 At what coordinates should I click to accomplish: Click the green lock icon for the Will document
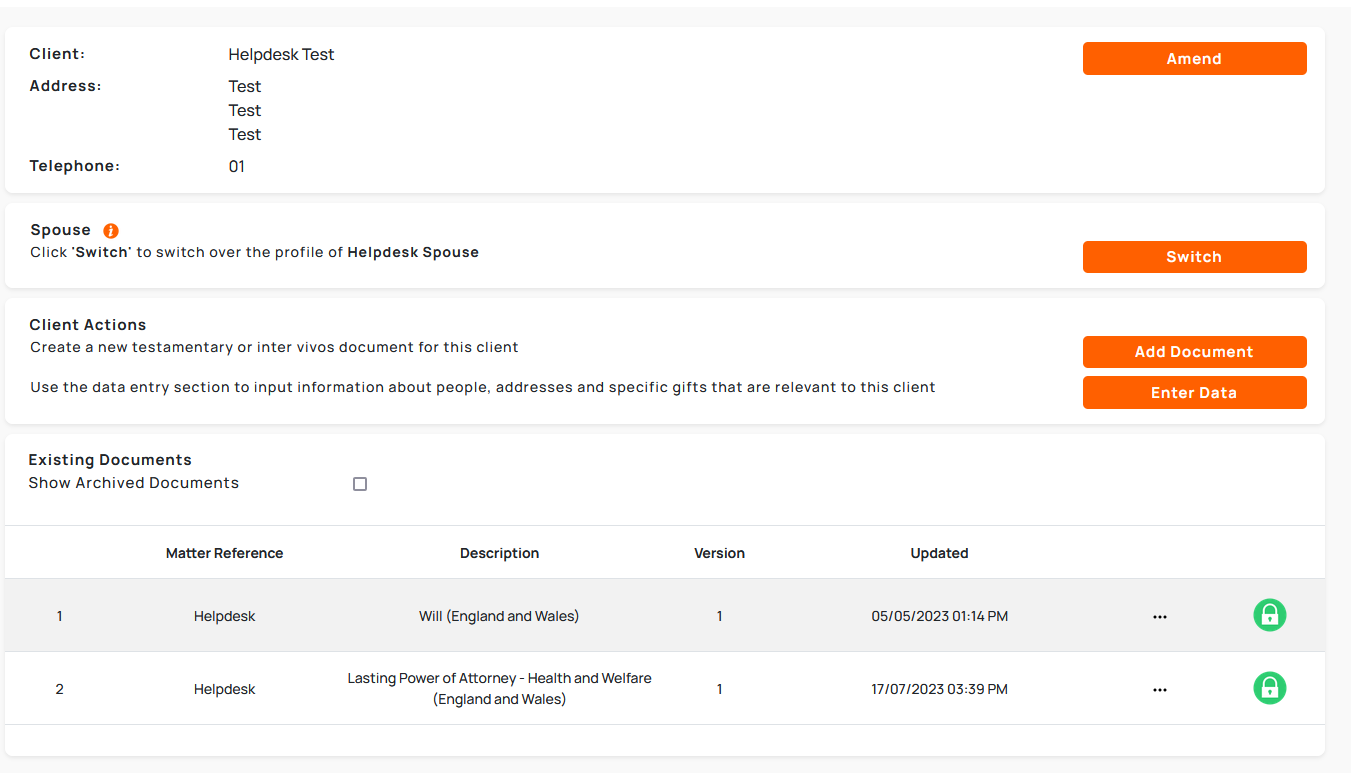[x=1269, y=615]
